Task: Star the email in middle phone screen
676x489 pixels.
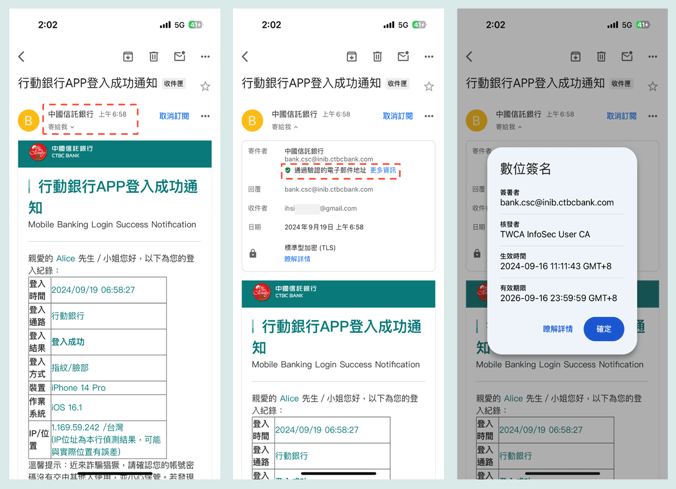Action: pos(429,86)
